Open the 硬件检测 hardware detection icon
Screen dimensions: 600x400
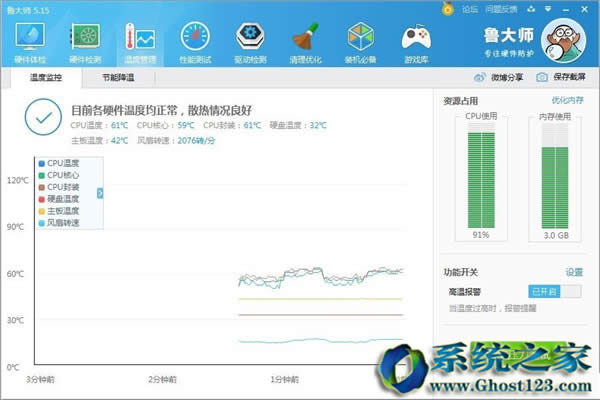[x=85, y=40]
